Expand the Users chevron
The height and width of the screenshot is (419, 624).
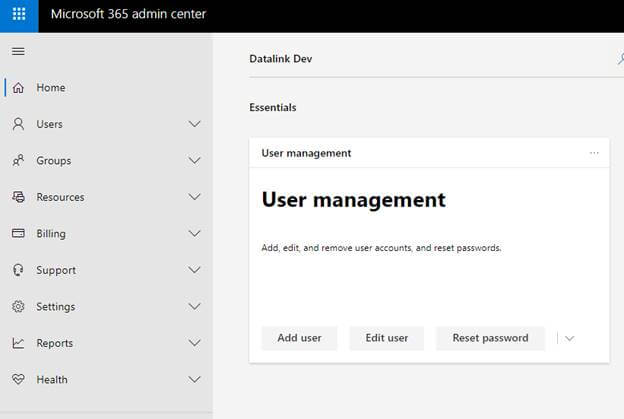(x=194, y=124)
